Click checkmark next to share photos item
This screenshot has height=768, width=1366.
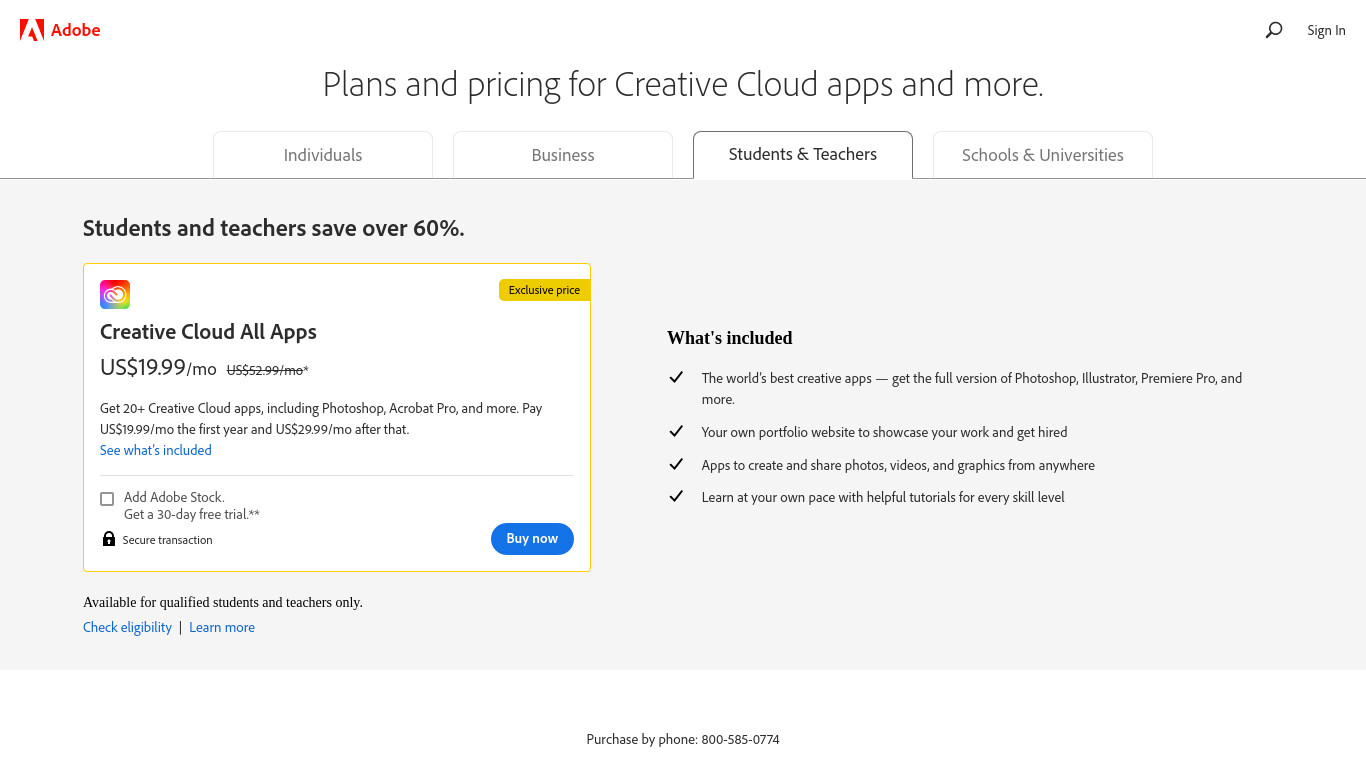pyautogui.click(x=676, y=464)
